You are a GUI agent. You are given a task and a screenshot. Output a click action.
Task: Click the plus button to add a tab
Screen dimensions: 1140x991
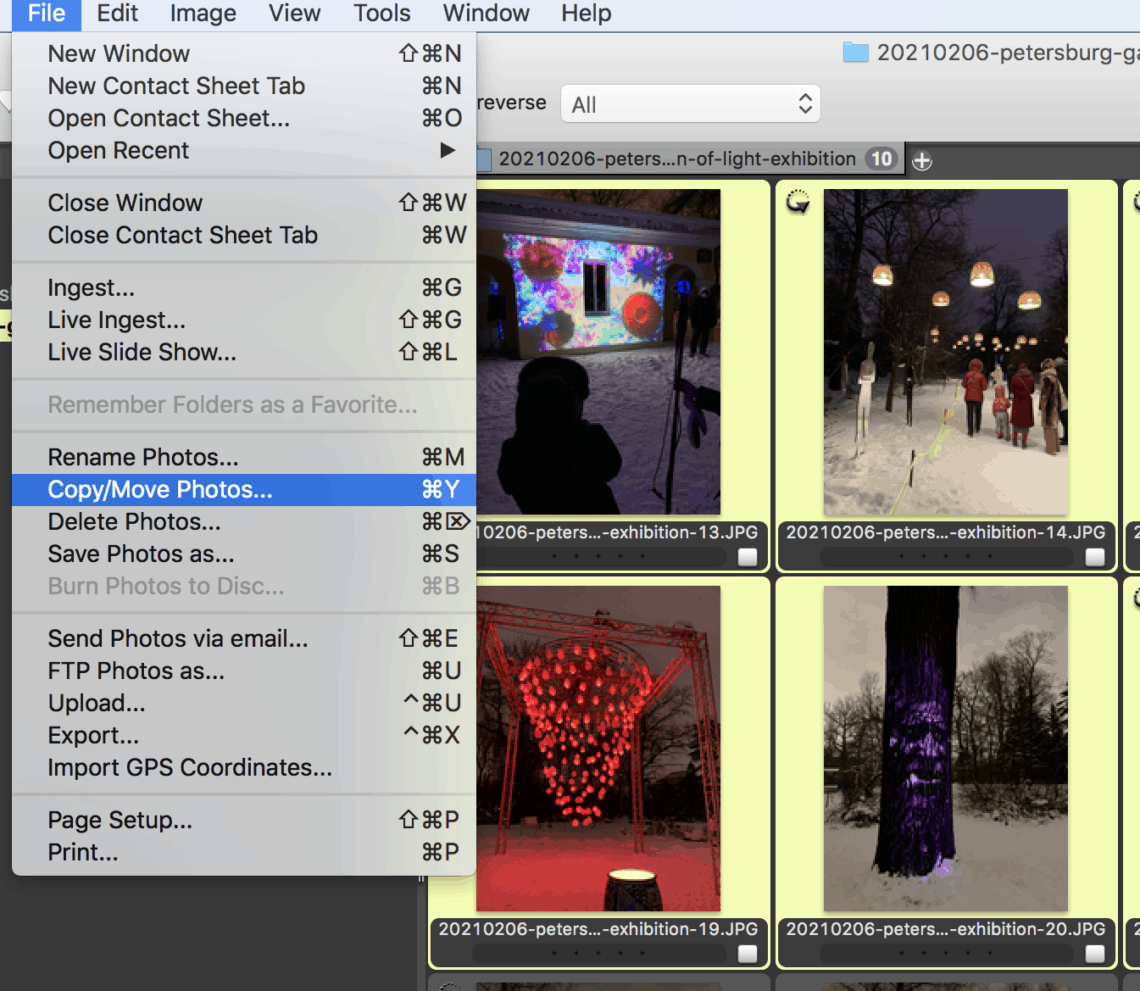tap(921, 159)
